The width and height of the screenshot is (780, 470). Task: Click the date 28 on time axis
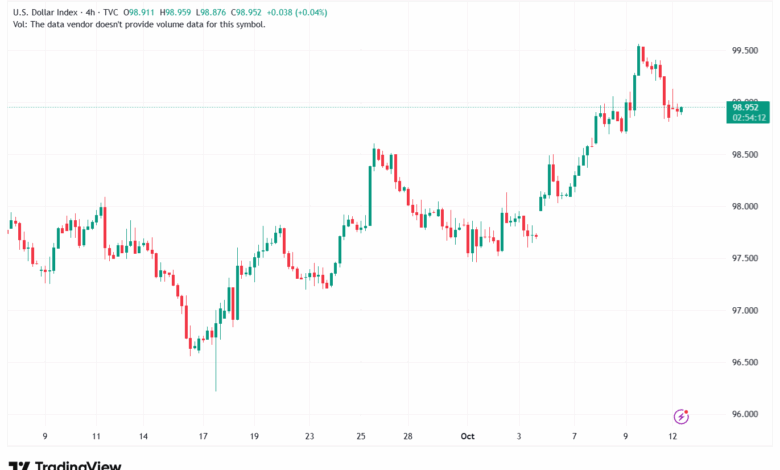pyautogui.click(x=408, y=436)
